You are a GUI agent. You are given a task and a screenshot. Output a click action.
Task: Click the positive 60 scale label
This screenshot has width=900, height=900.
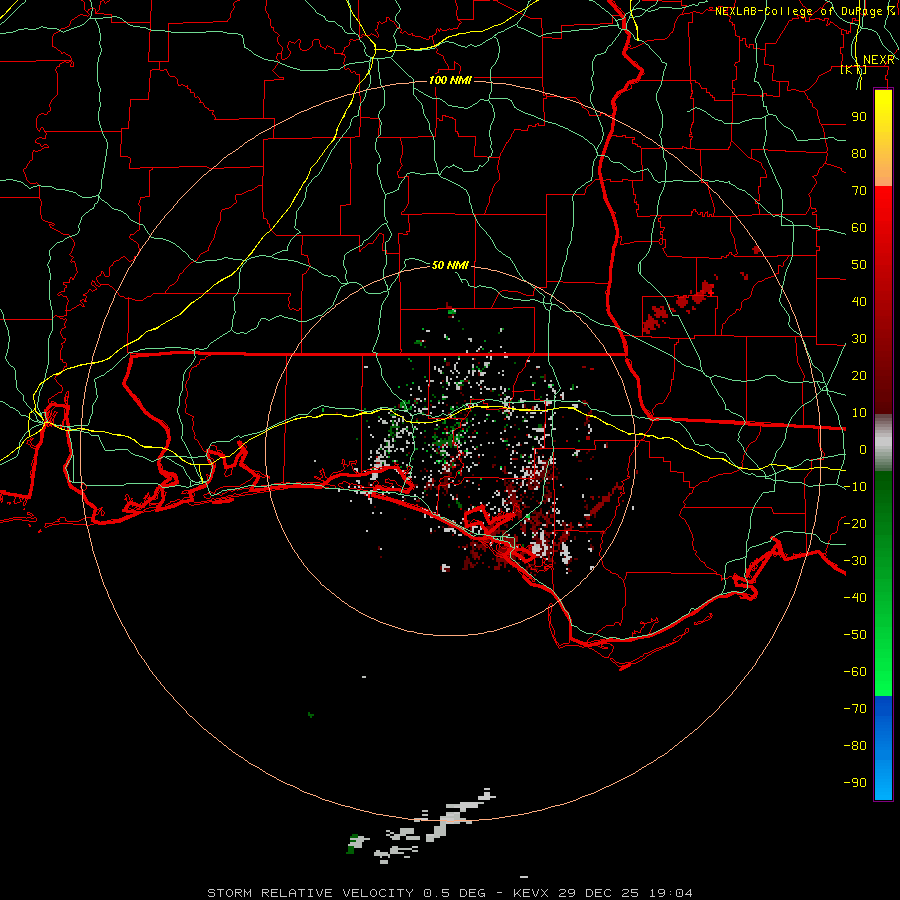coord(859,227)
